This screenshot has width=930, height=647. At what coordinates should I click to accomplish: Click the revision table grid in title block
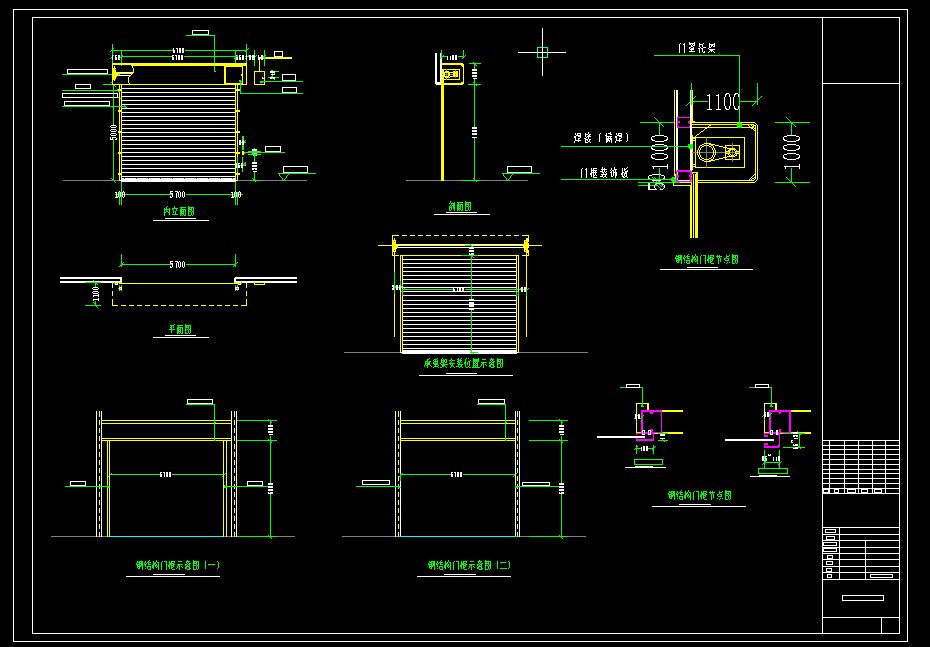click(x=860, y=466)
